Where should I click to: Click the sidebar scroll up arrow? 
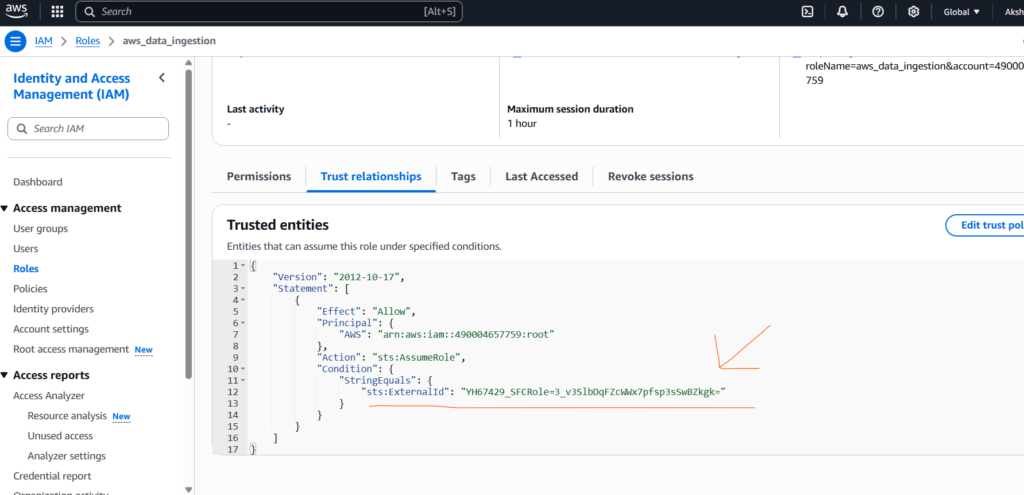pyautogui.click(x=189, y=62)
